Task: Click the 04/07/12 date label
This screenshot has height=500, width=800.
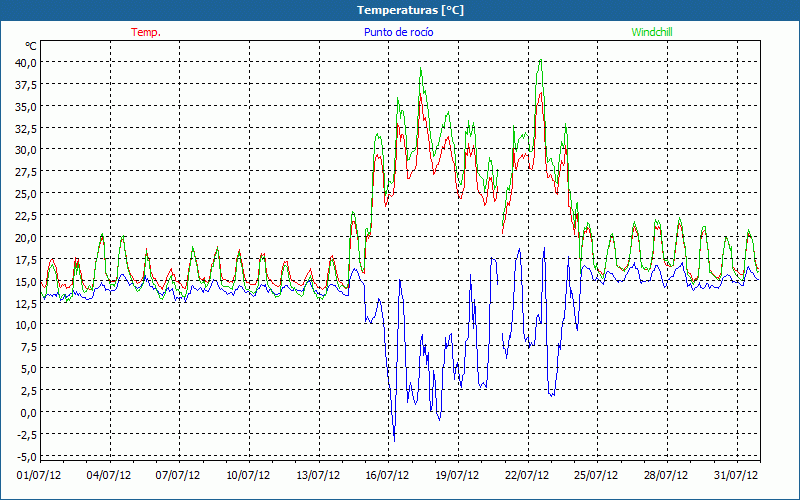Action: point(109,475)
